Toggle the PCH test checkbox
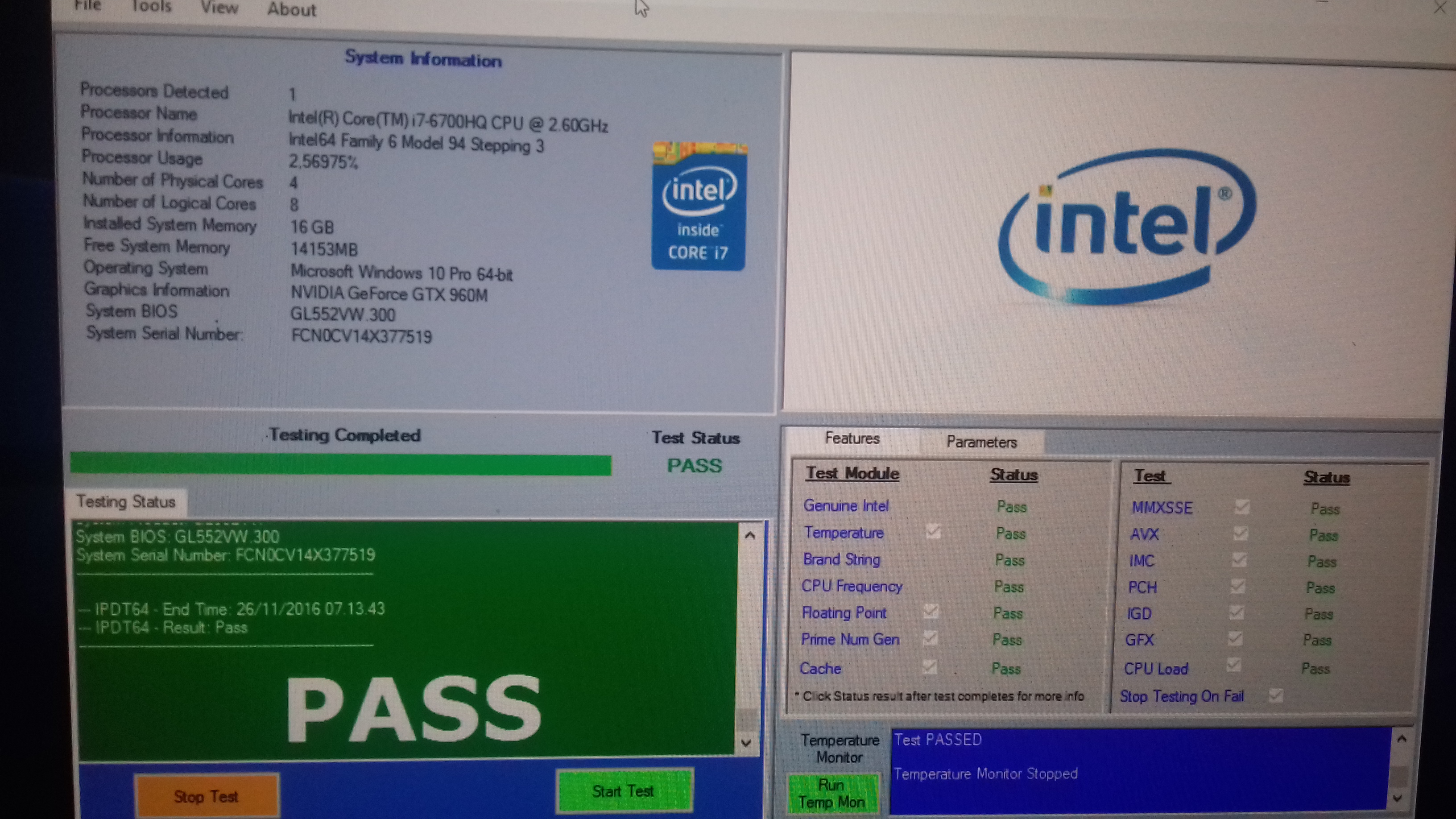Viewport: 1456px width, 819px height. point(1238,586)
